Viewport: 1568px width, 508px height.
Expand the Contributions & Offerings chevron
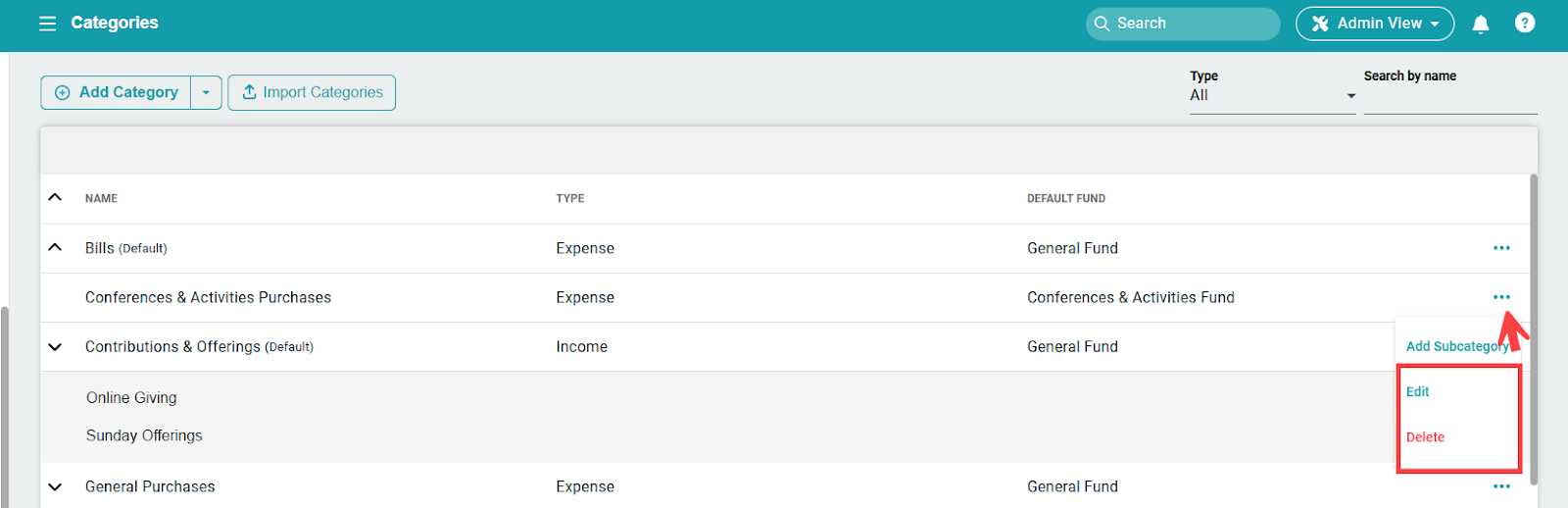55,347
